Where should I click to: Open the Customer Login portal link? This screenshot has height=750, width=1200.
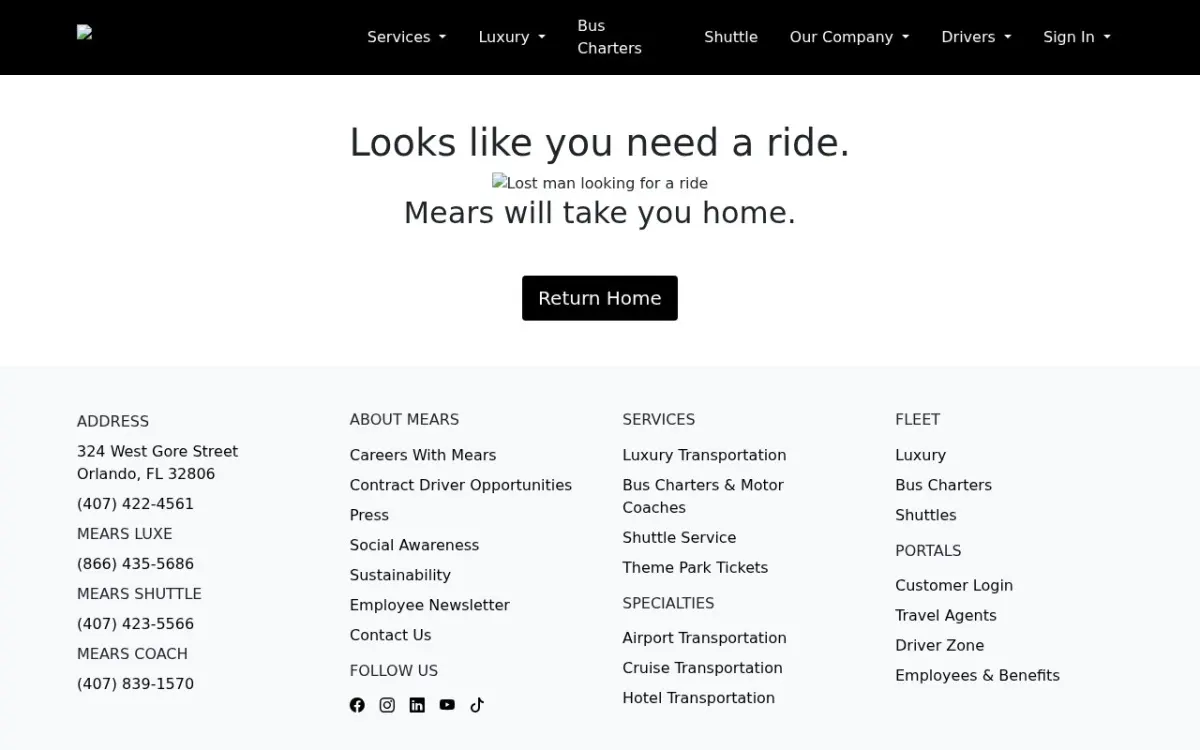tap(954, 585)
